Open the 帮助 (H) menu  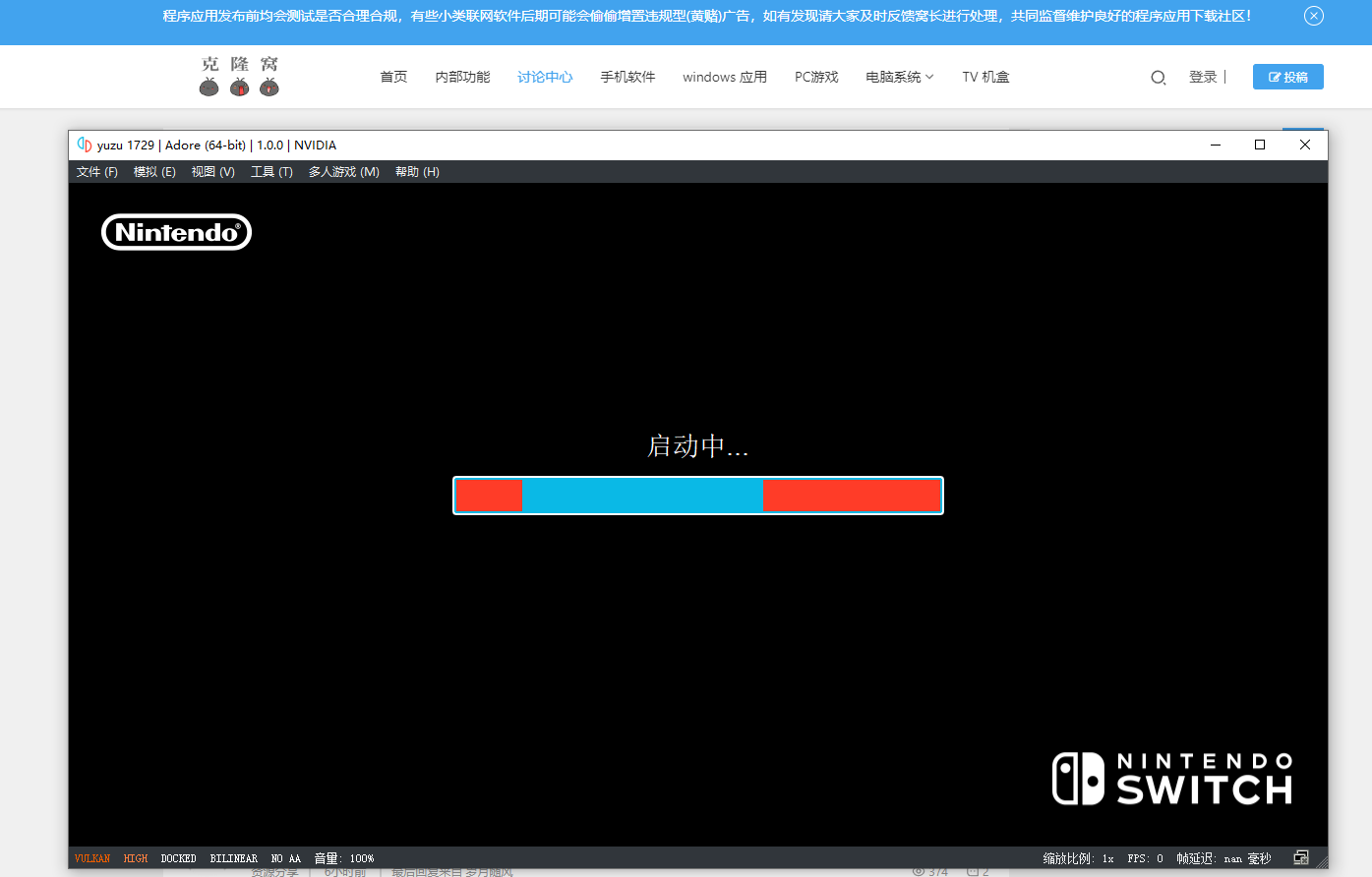(417, 172)
